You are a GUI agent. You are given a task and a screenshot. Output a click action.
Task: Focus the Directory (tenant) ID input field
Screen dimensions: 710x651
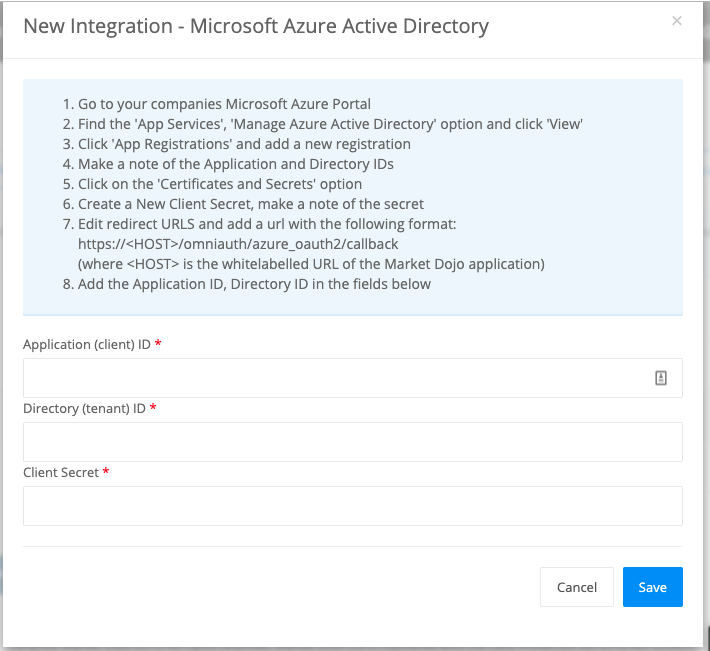(x=352, y=441)
